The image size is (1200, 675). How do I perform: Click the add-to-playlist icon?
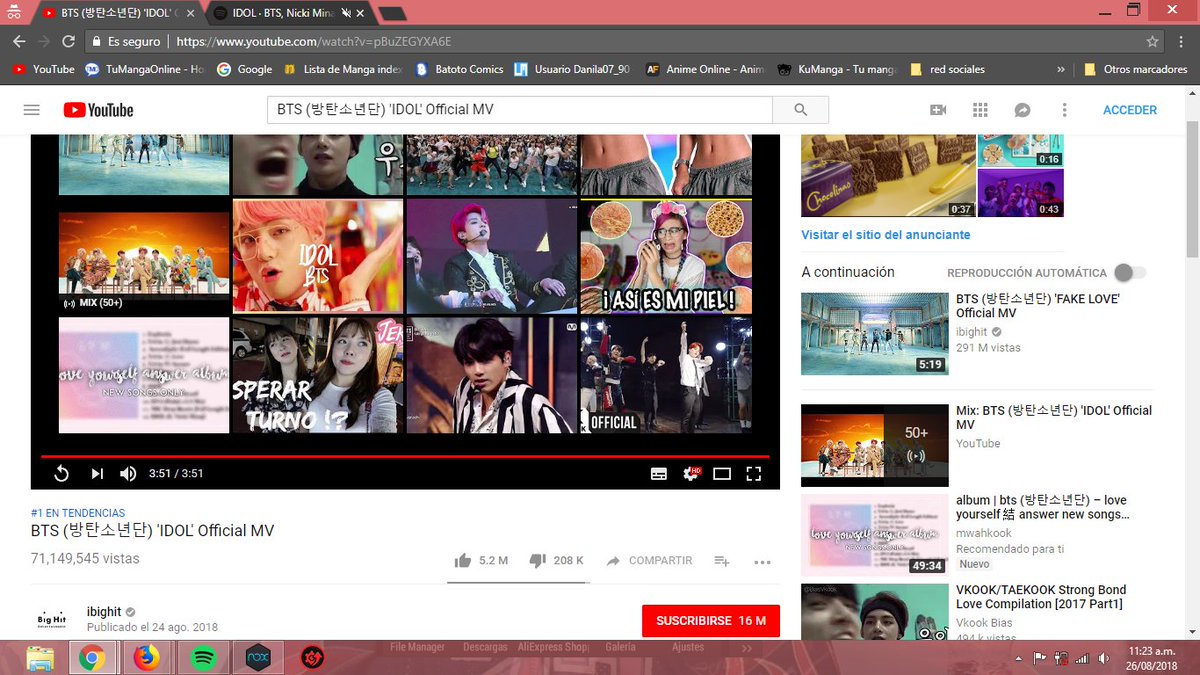point(722,561)
